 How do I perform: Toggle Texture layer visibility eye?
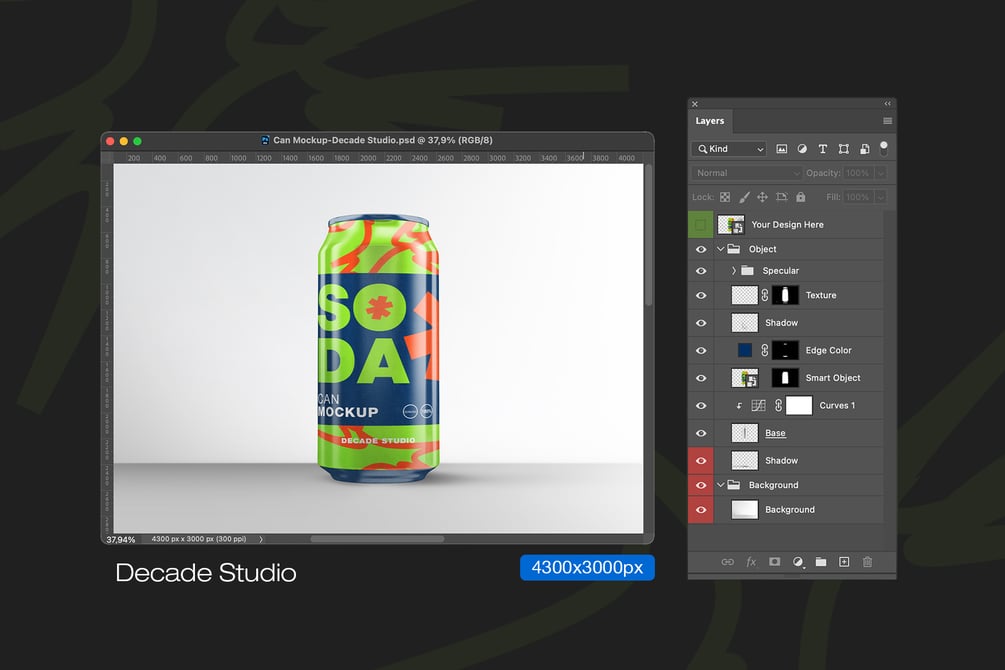tap(701, 295)
